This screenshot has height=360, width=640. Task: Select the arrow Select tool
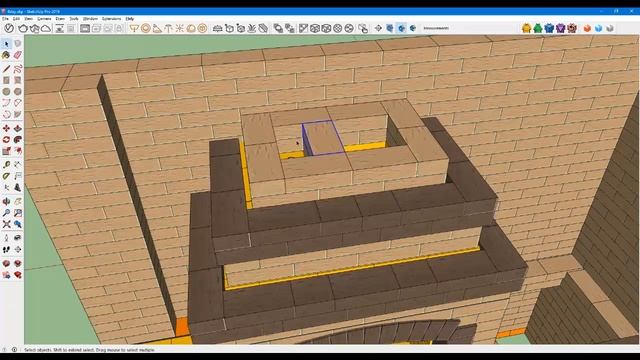[x=6, y=44]
